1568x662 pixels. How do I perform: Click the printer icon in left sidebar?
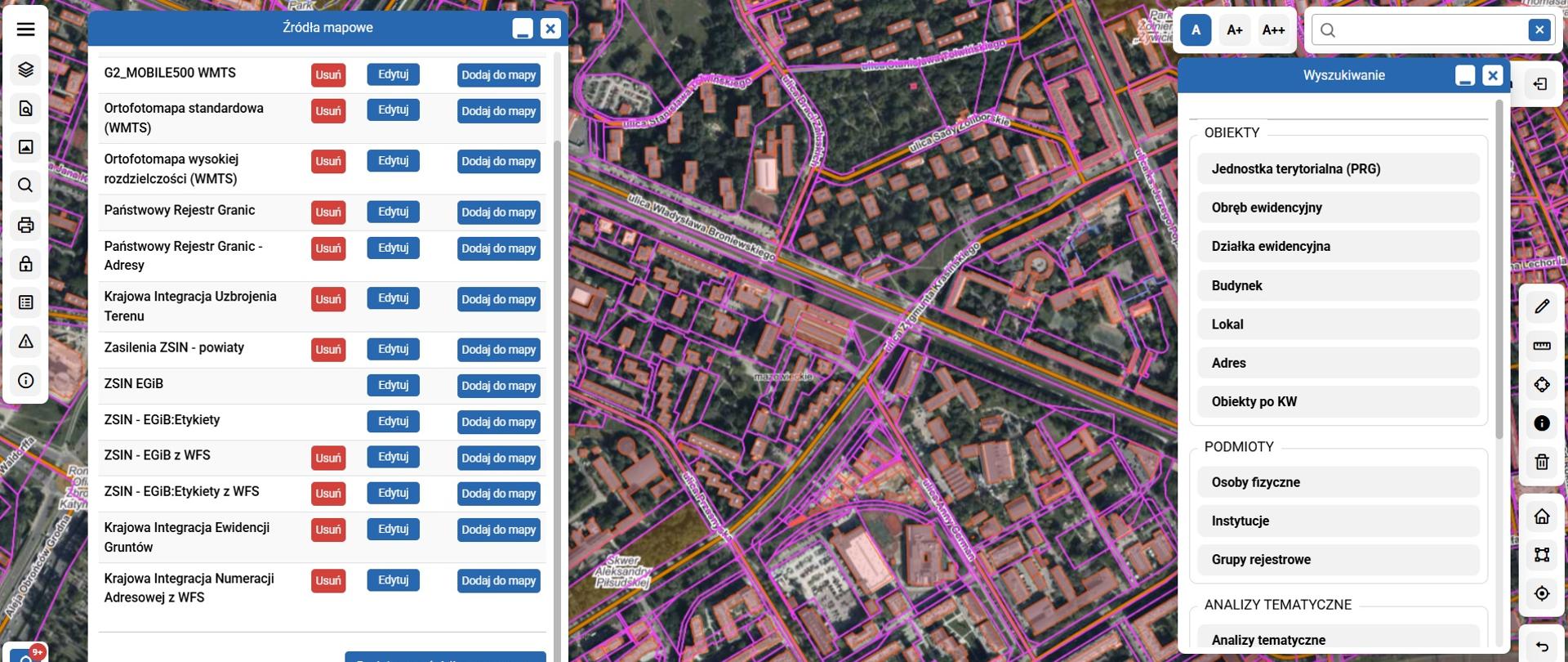pyautogui.click(x=25, y=225)
